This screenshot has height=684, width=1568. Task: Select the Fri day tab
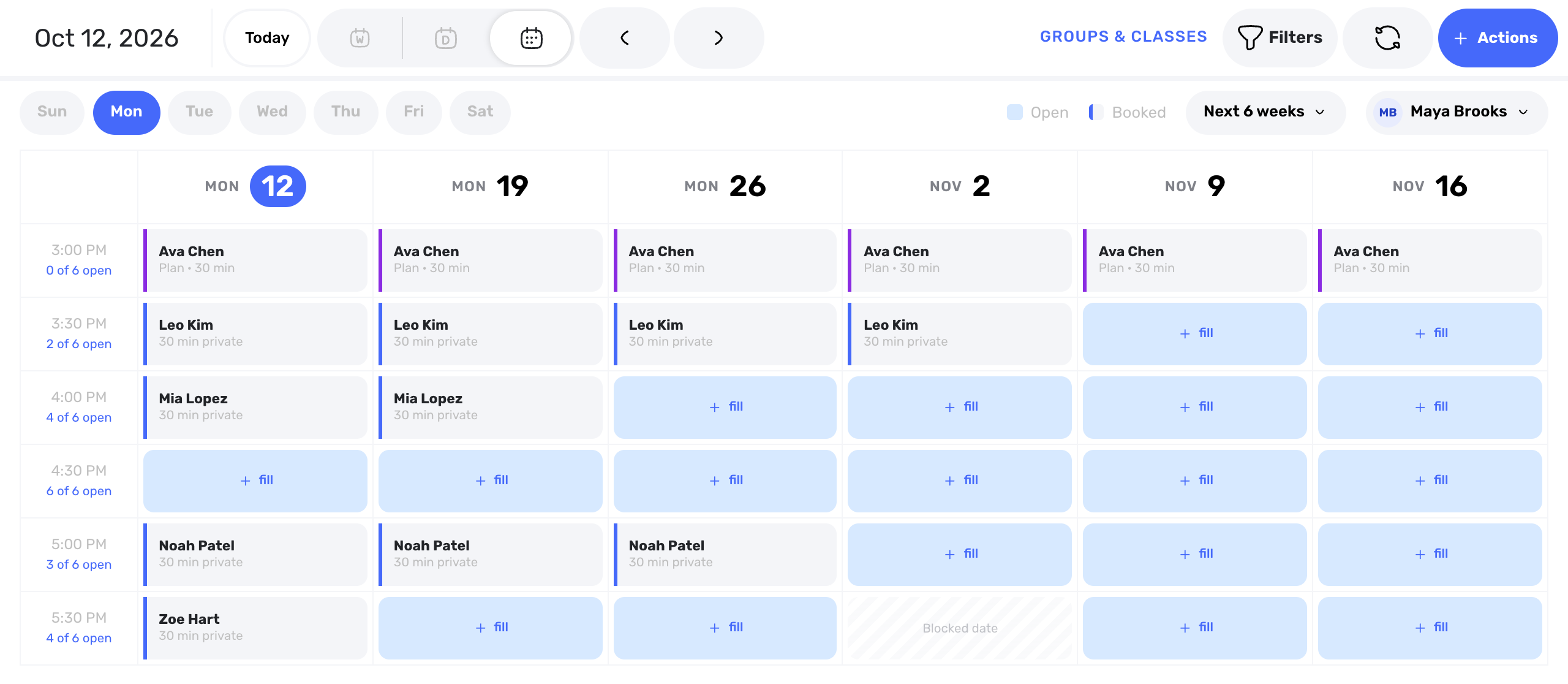click(x=414, y=112)
